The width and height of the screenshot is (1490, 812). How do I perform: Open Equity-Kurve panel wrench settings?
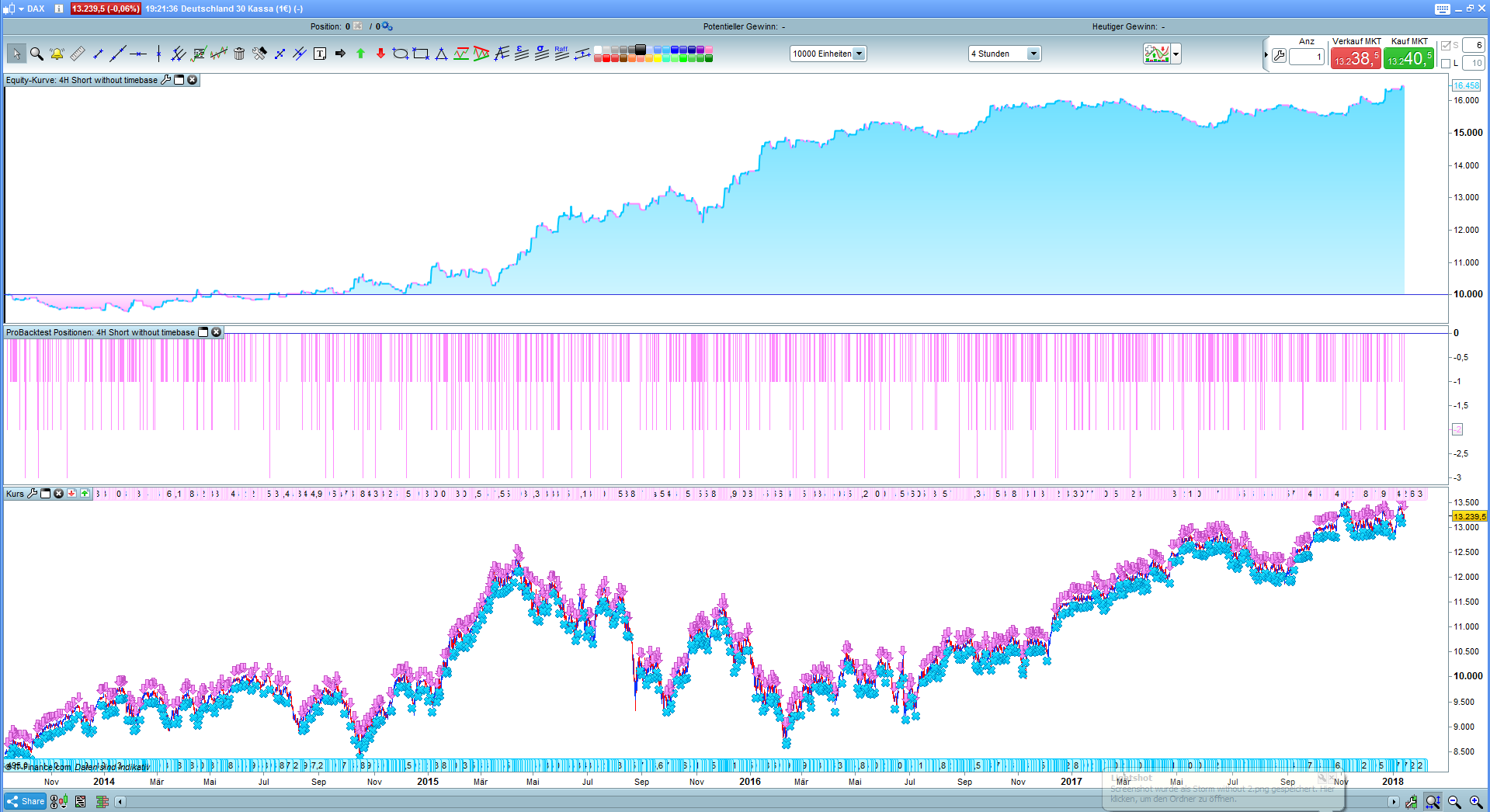pos(165,80)
